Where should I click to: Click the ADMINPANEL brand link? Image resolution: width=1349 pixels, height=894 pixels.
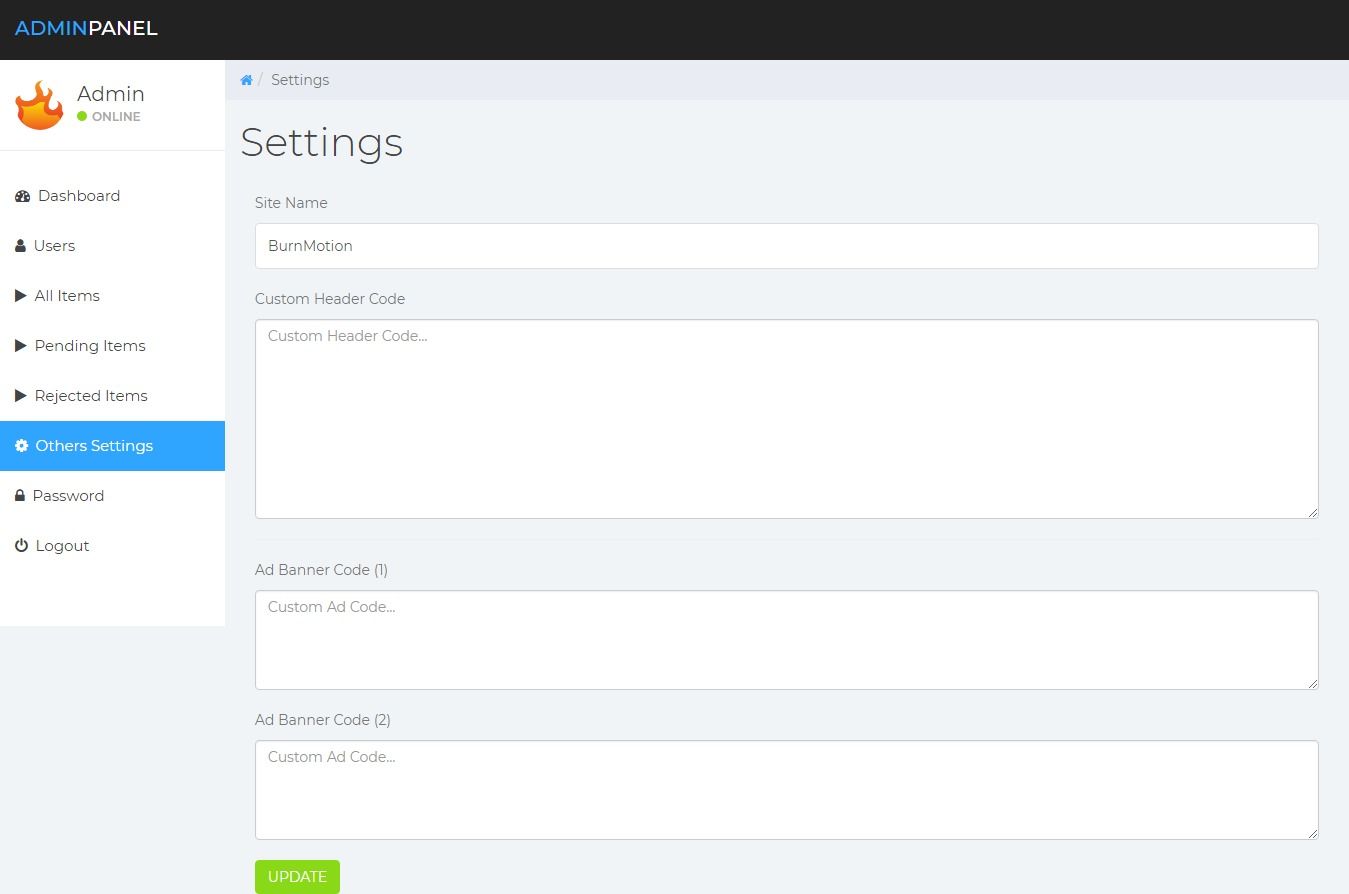pyautogui.click(x=86, y=29)
